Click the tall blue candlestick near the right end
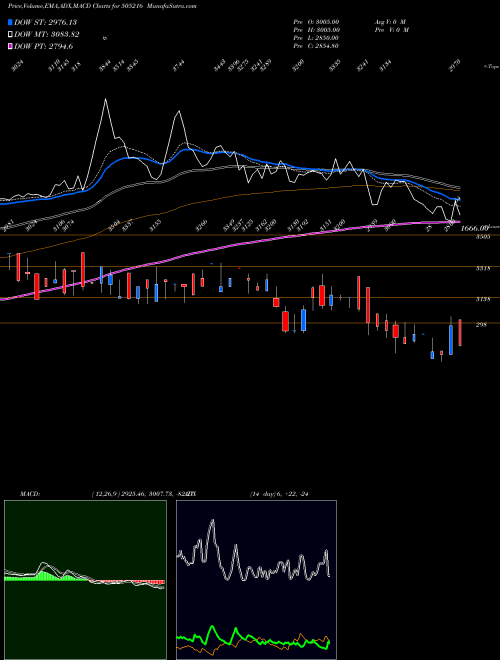This screenshot has width=500, height=660. coord(451,339)
